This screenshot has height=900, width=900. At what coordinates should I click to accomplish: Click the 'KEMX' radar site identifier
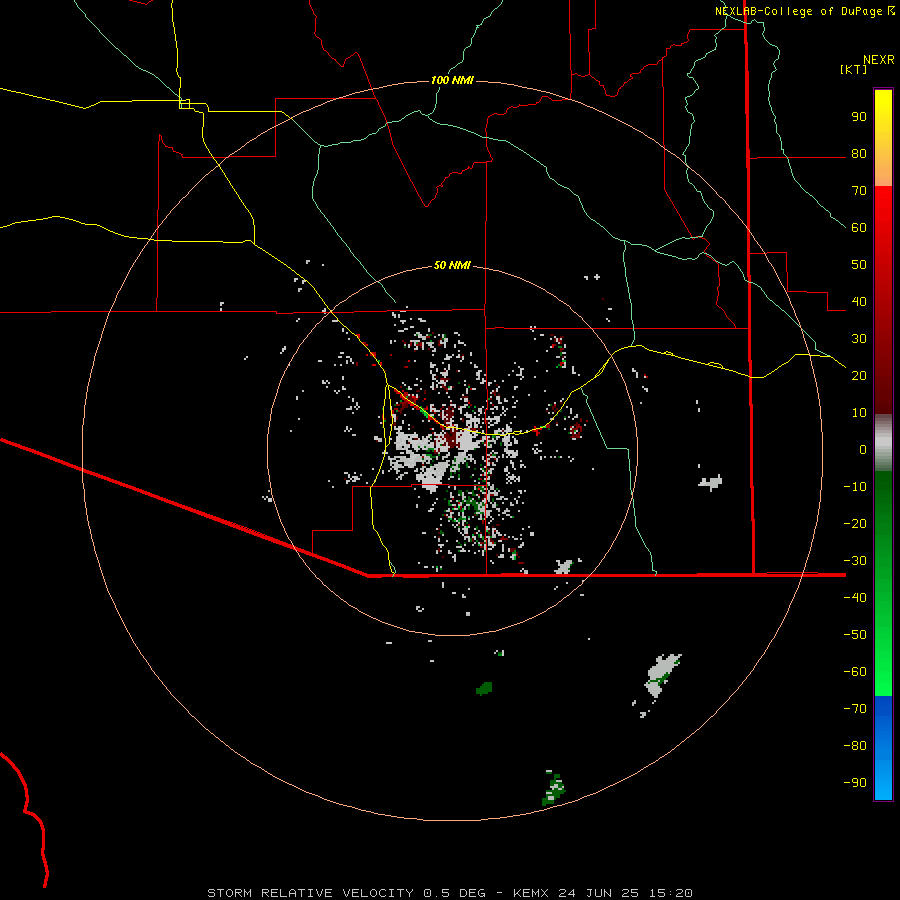pyautogui.click(x=531, y=893)
